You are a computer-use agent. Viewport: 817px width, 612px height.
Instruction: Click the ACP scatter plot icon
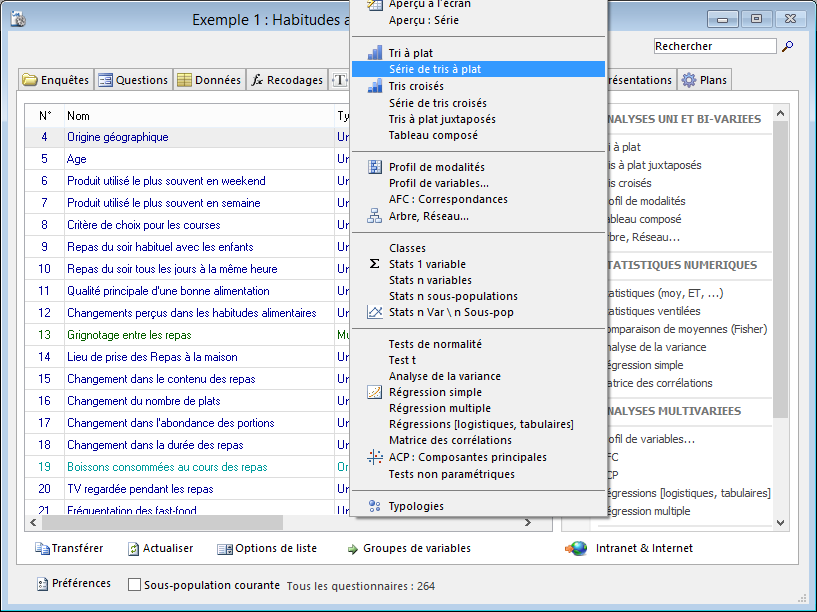375,457
